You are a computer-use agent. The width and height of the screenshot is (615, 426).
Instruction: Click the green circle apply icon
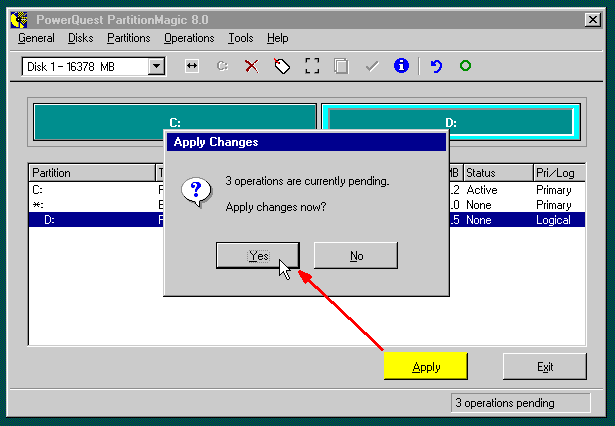click(x=465, y=66)
